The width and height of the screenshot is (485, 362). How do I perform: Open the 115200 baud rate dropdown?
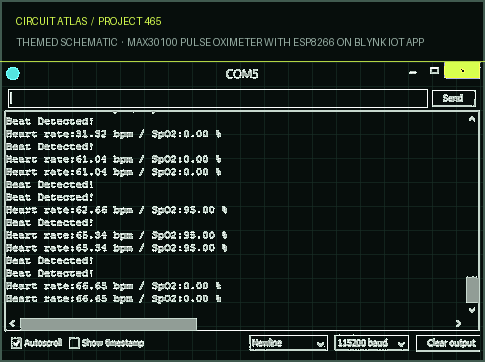pyautogui.click(x=371, y=343)
